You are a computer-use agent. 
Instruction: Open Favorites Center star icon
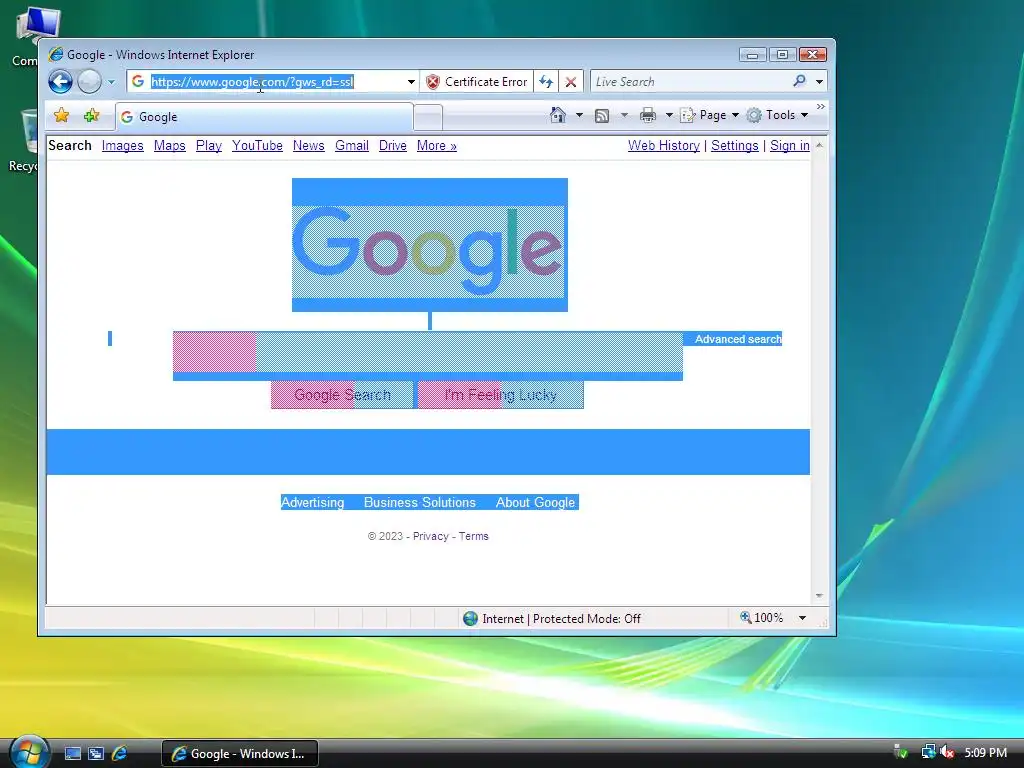[61, 116]
